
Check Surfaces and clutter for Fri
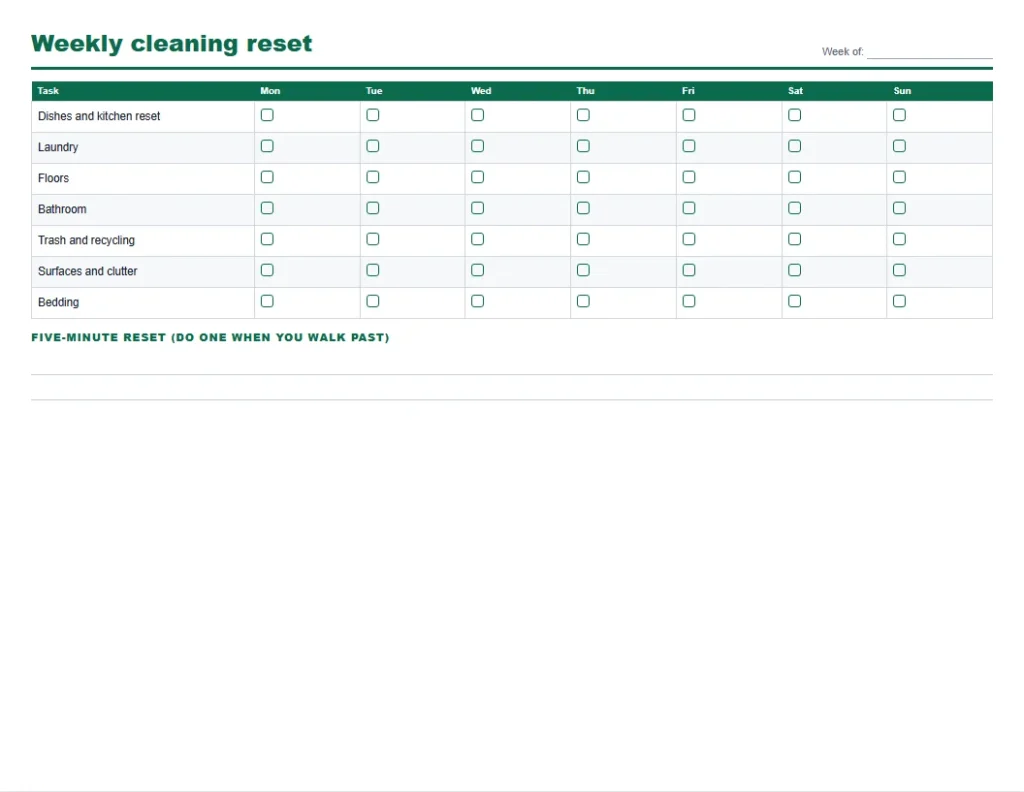(688, 270)
